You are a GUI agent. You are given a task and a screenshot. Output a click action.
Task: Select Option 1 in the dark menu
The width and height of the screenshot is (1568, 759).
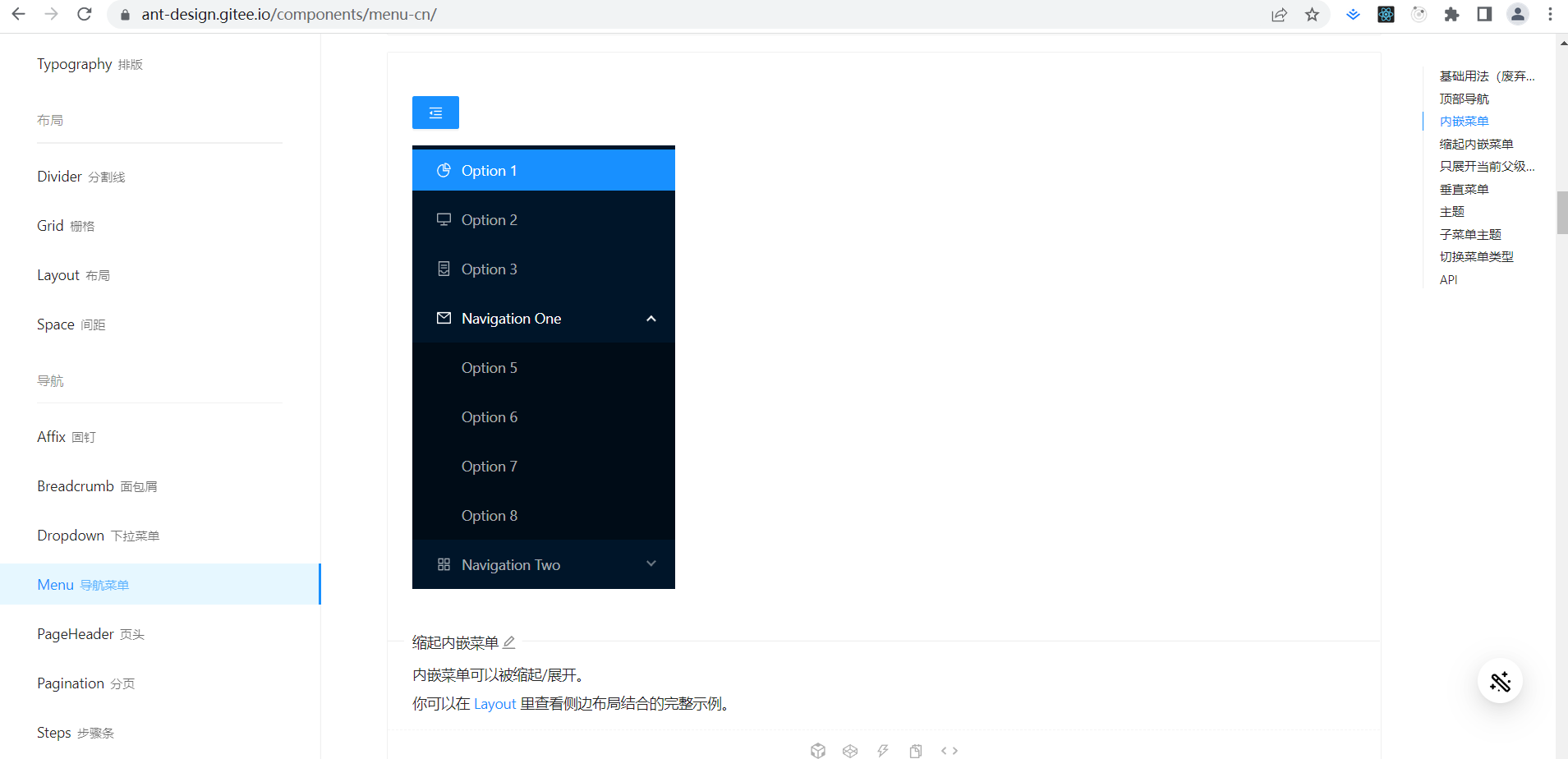(489, 170)
